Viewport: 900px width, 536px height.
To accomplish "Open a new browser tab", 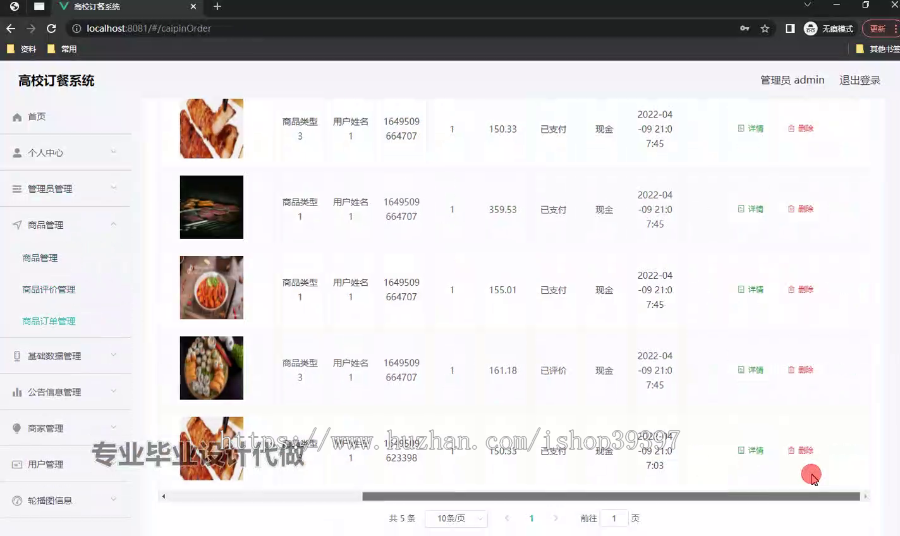I will click(217, 6).
